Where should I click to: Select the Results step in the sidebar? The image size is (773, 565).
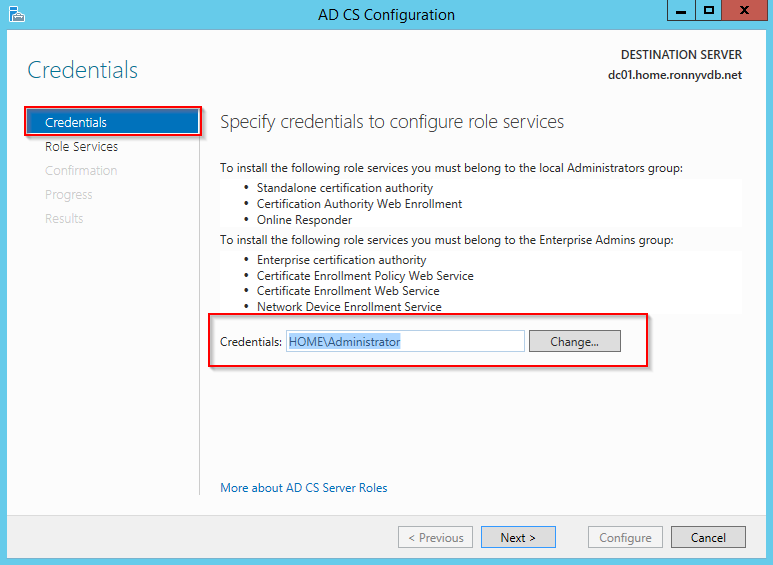click(x=64, y=219)
